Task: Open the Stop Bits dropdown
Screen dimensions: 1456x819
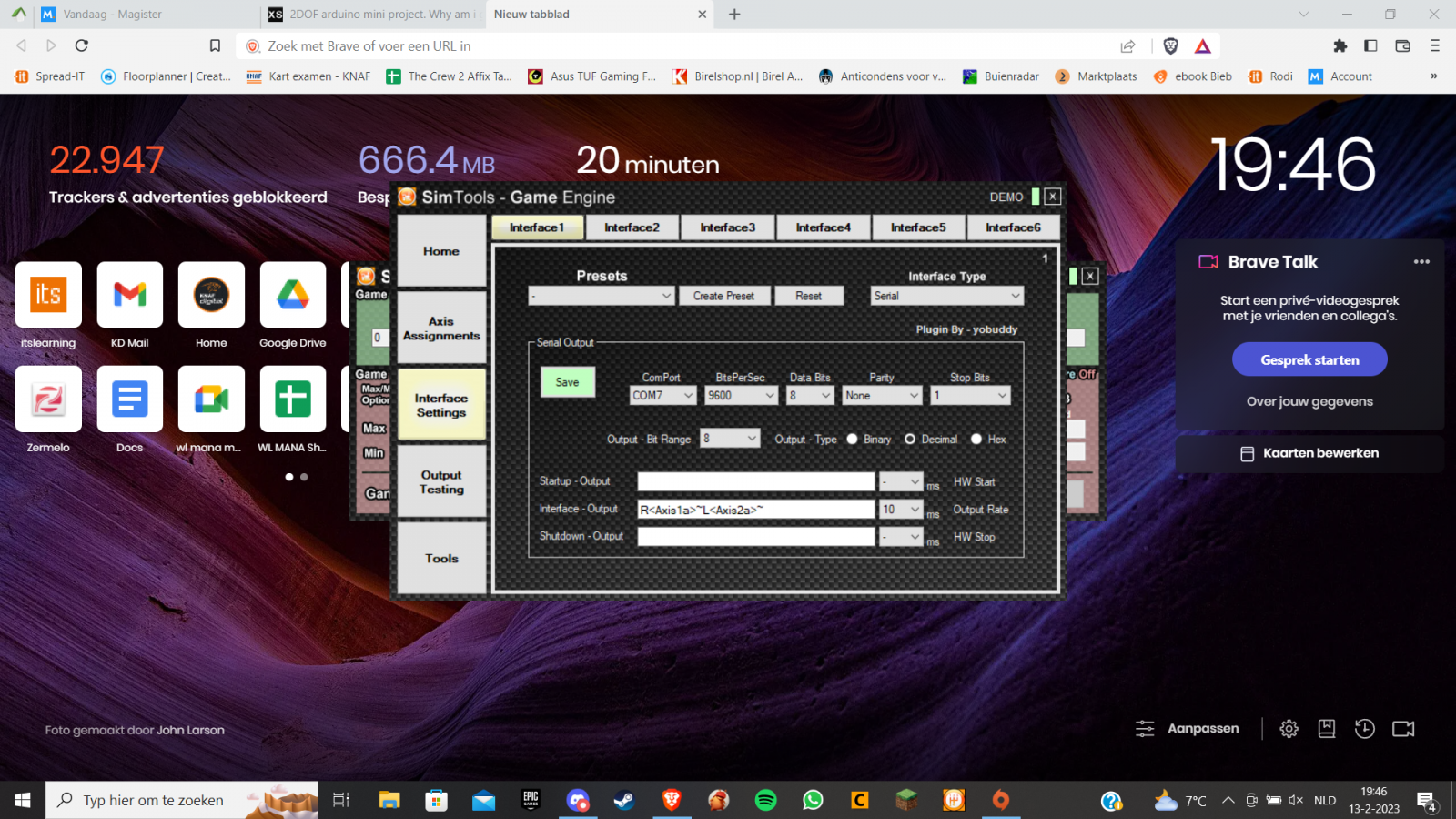Action: tap(970, 395)
